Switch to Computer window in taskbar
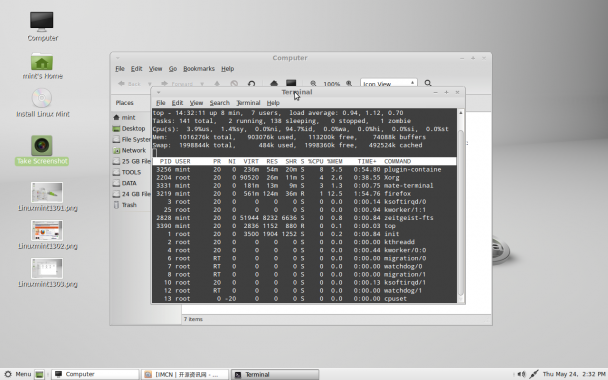The image size is (608, 380). click(x=95, y=374)
